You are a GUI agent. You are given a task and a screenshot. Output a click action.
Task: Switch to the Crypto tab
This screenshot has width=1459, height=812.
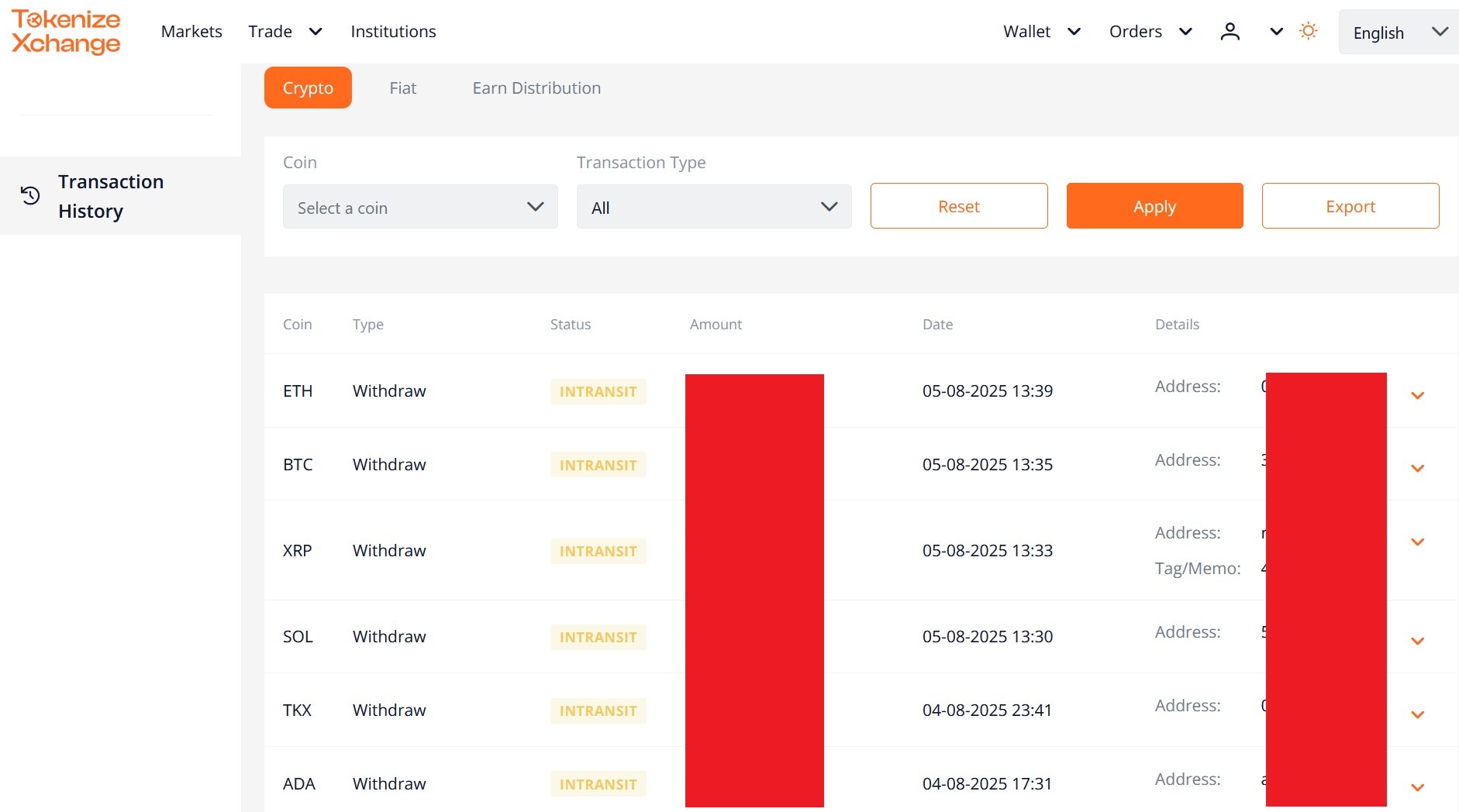click(x=308, y=88)
